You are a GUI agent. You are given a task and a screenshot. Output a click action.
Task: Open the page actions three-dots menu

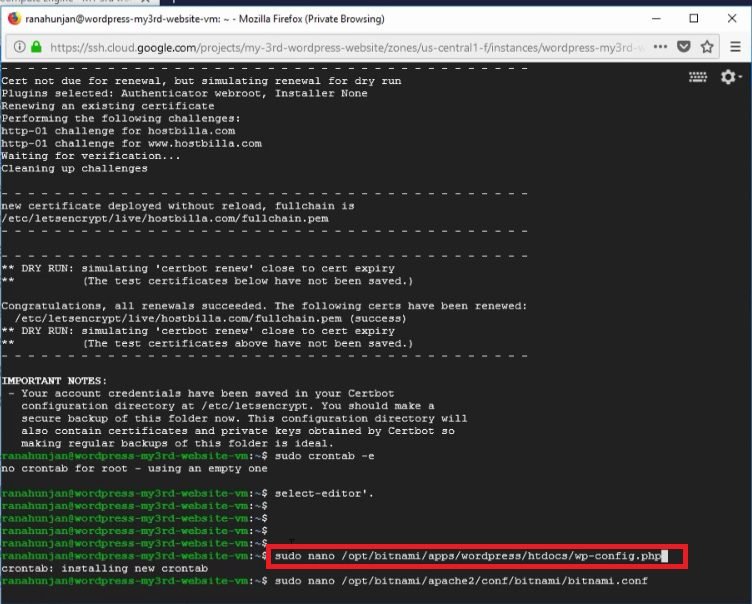click(660, 47)
